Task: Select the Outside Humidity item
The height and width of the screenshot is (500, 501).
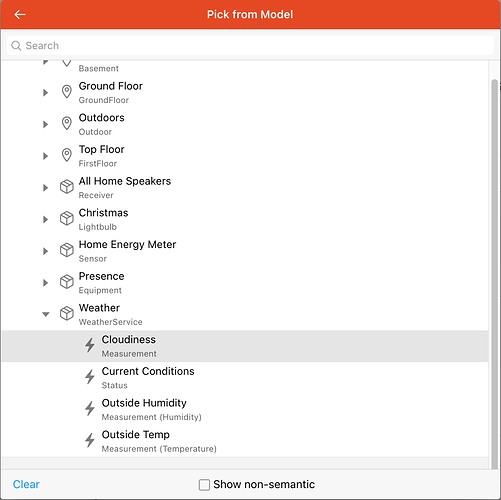Action: coord(245,409)
